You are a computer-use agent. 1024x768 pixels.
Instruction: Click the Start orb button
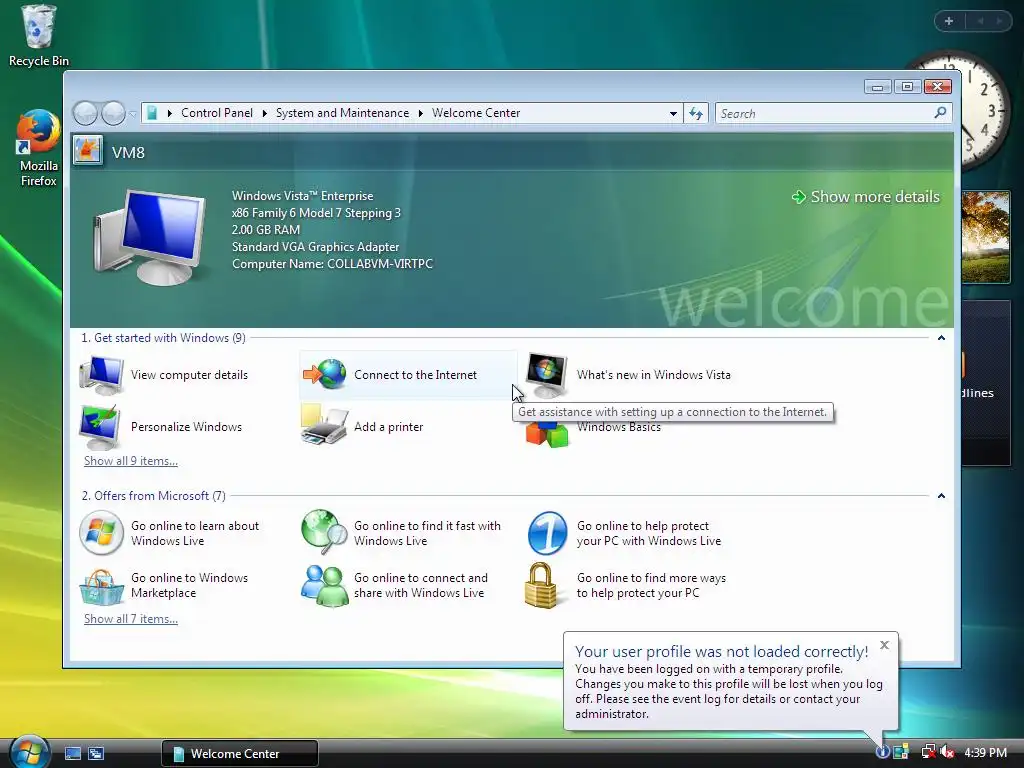click(x=29, y=752)
